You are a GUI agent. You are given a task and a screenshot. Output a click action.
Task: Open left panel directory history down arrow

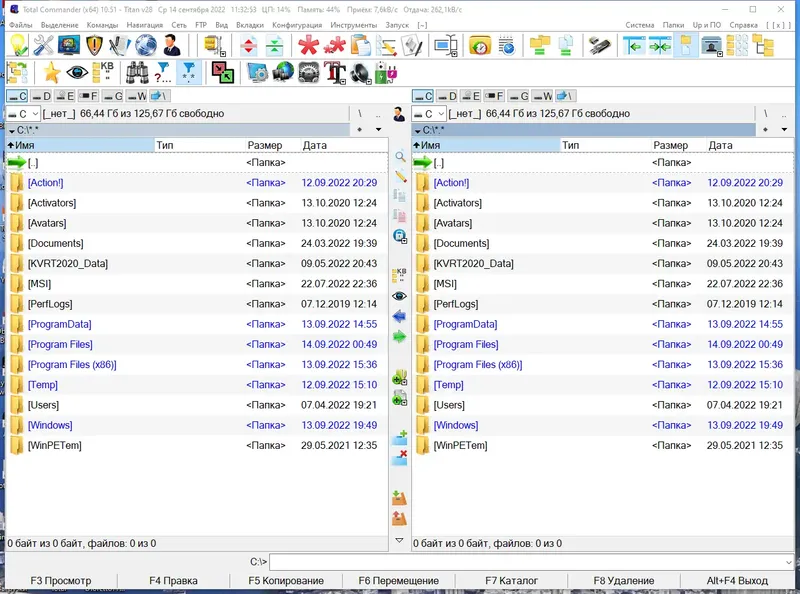click(379, 130)
